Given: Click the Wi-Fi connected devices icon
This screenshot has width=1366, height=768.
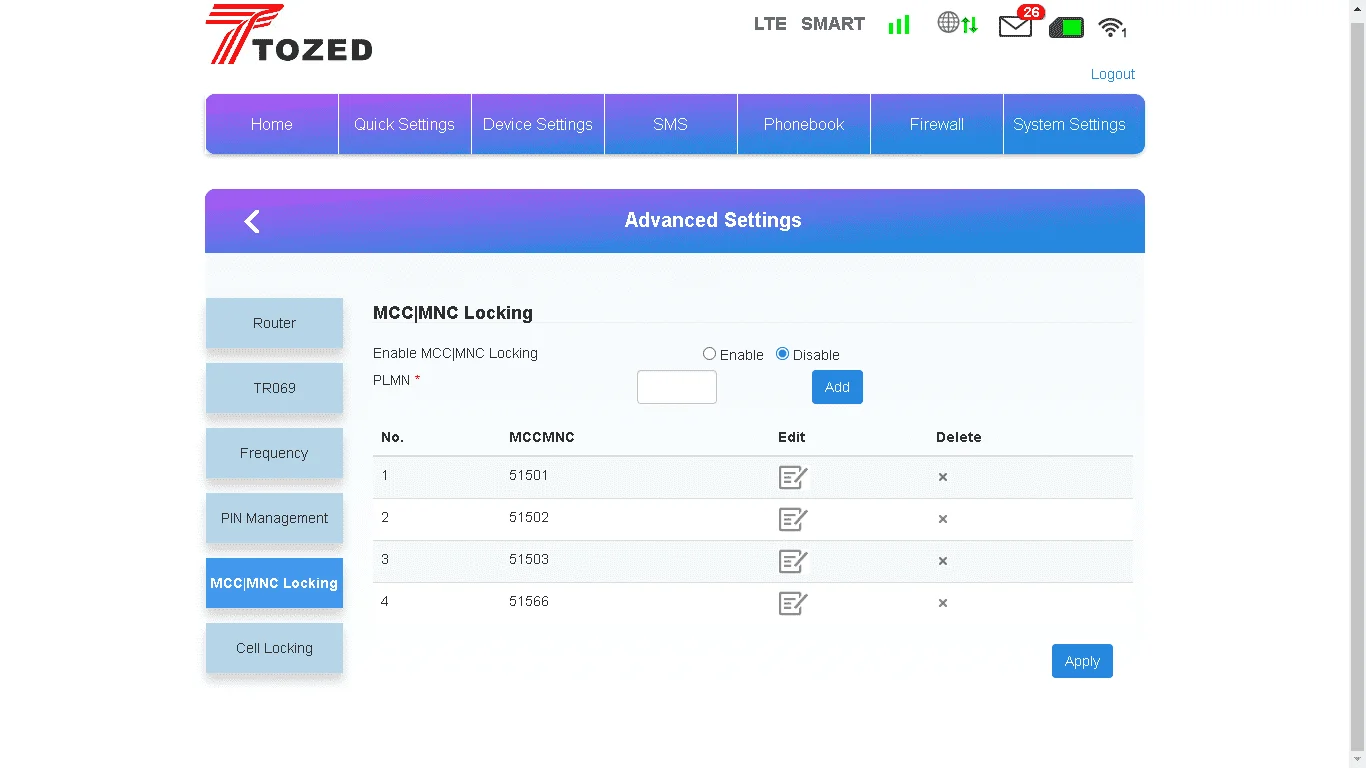Looking at the screenshot, I should coord(1112,27).
